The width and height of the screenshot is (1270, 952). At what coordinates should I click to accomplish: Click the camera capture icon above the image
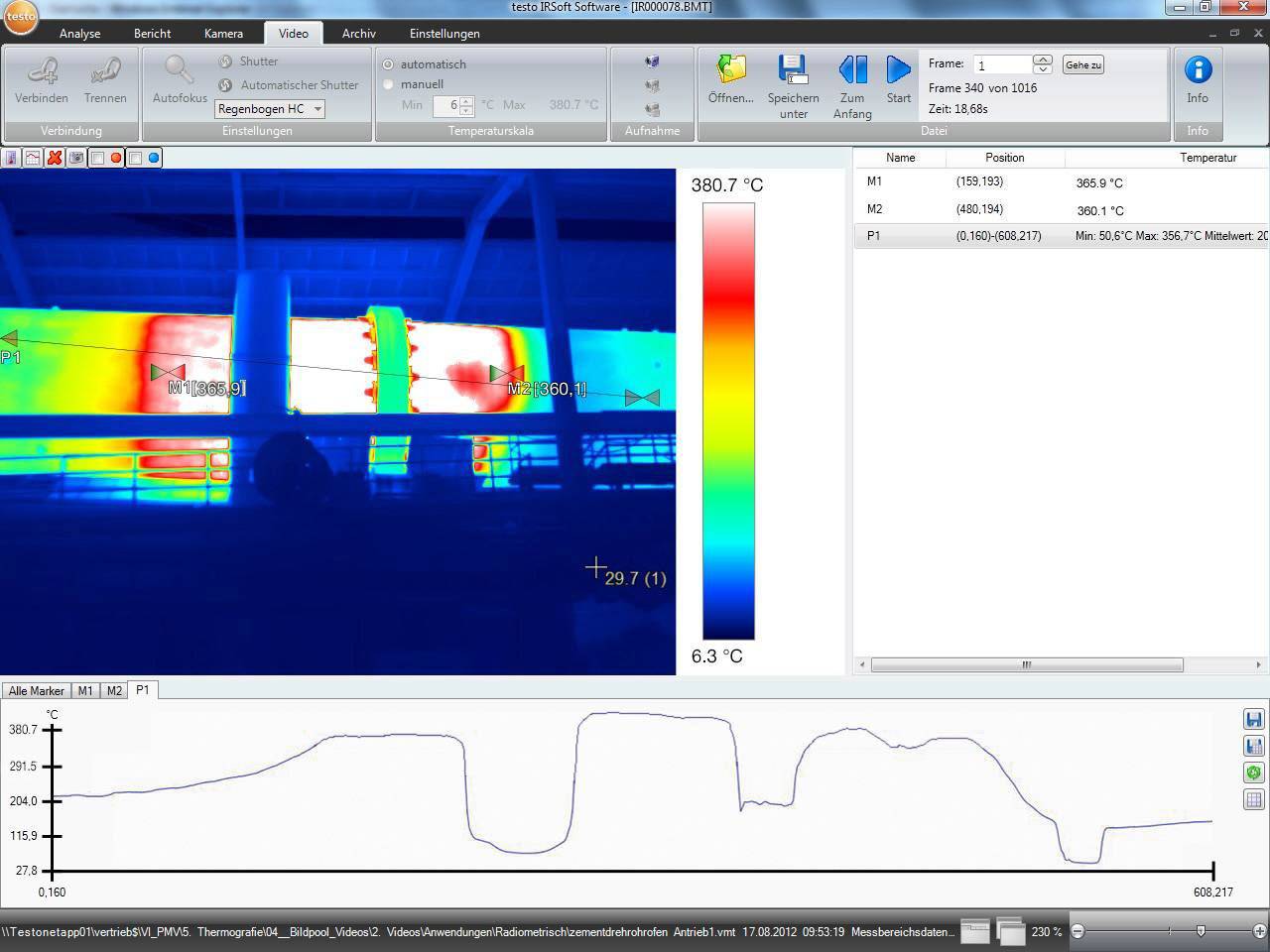[x=76, y=158]
